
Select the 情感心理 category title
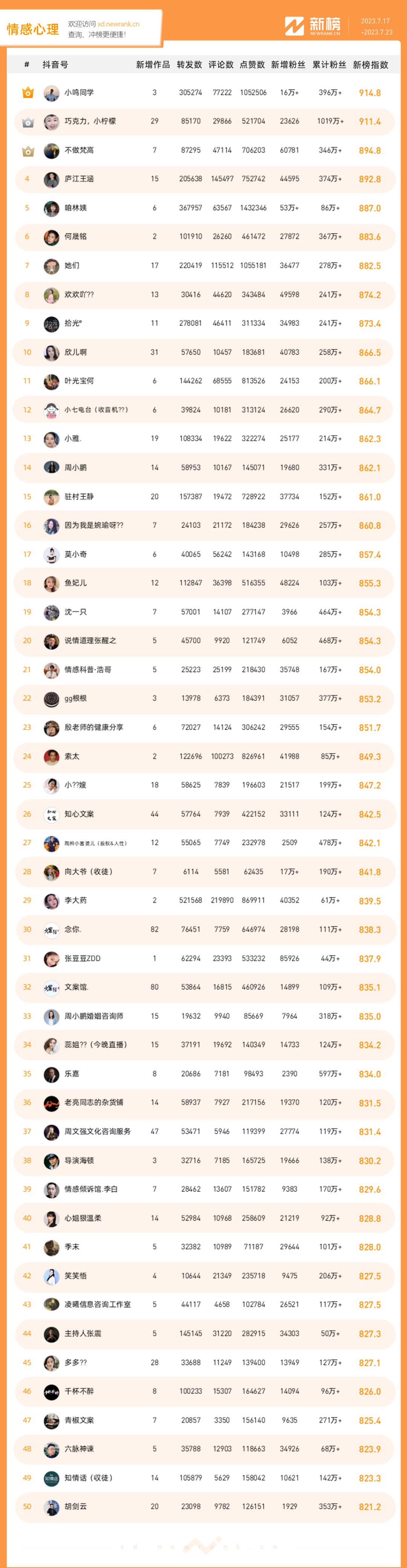coord(33,29)
